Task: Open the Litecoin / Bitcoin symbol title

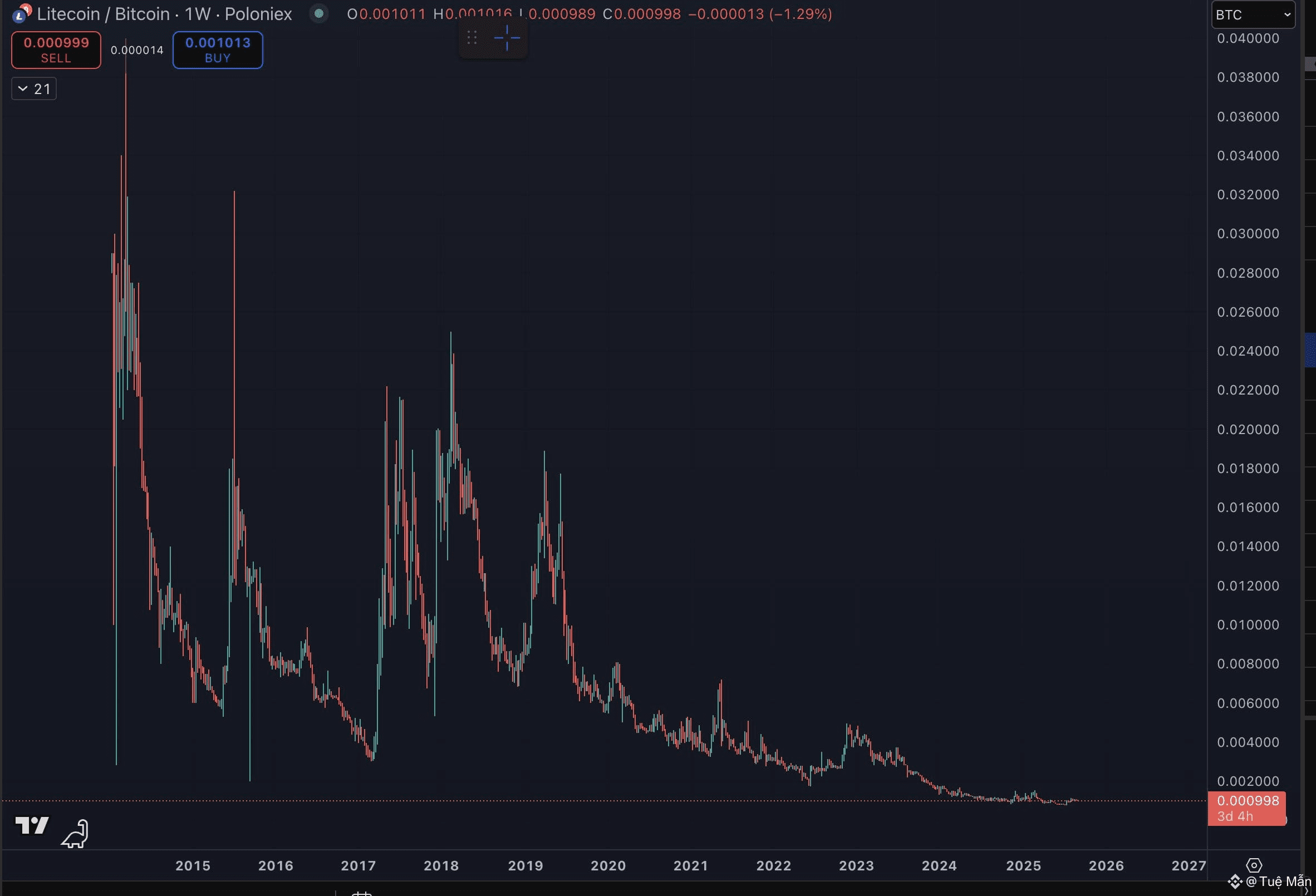Action: [164, 13]
